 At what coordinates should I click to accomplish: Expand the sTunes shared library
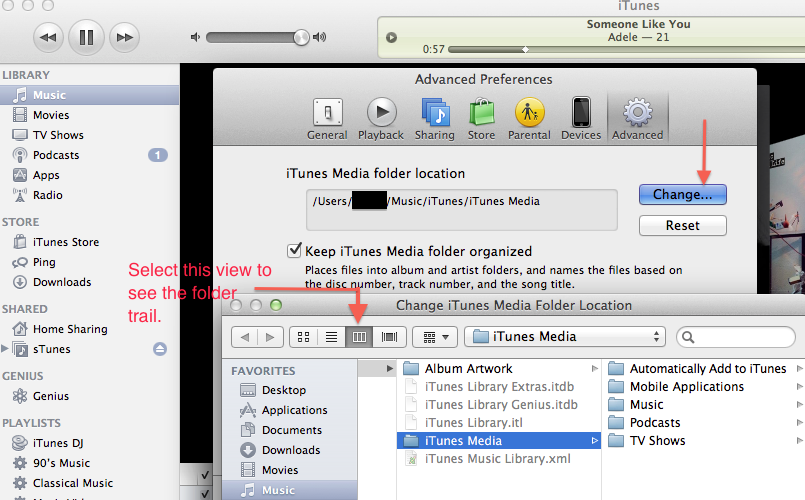5,349
